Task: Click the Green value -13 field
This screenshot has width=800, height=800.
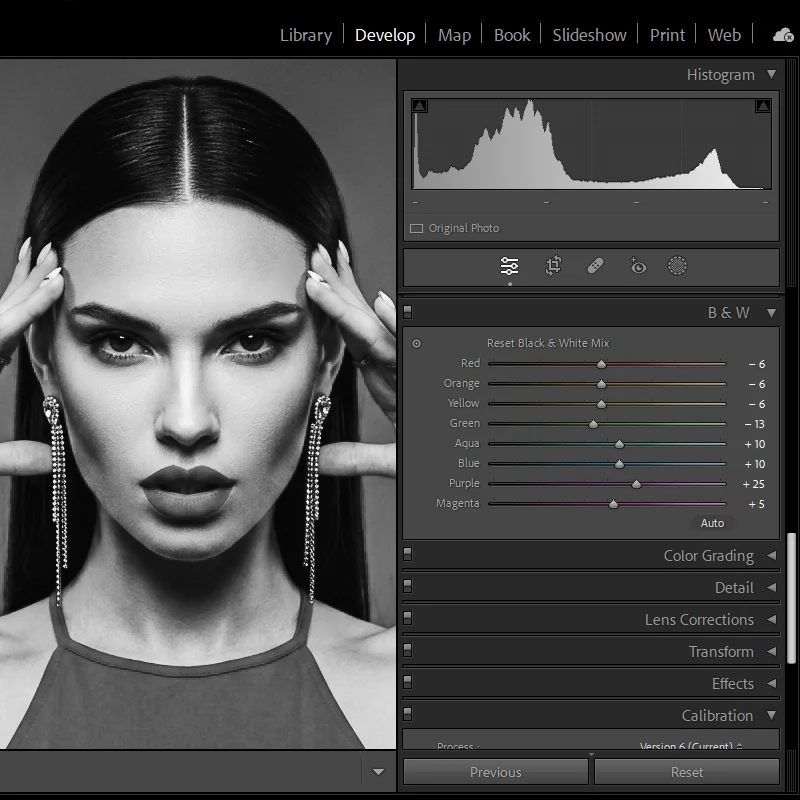Action: click(x=754, y=424)
